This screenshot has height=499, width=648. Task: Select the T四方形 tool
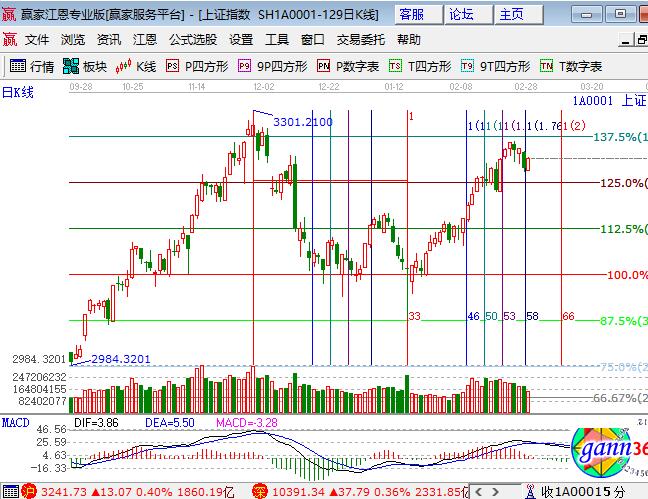click(421, 66)
